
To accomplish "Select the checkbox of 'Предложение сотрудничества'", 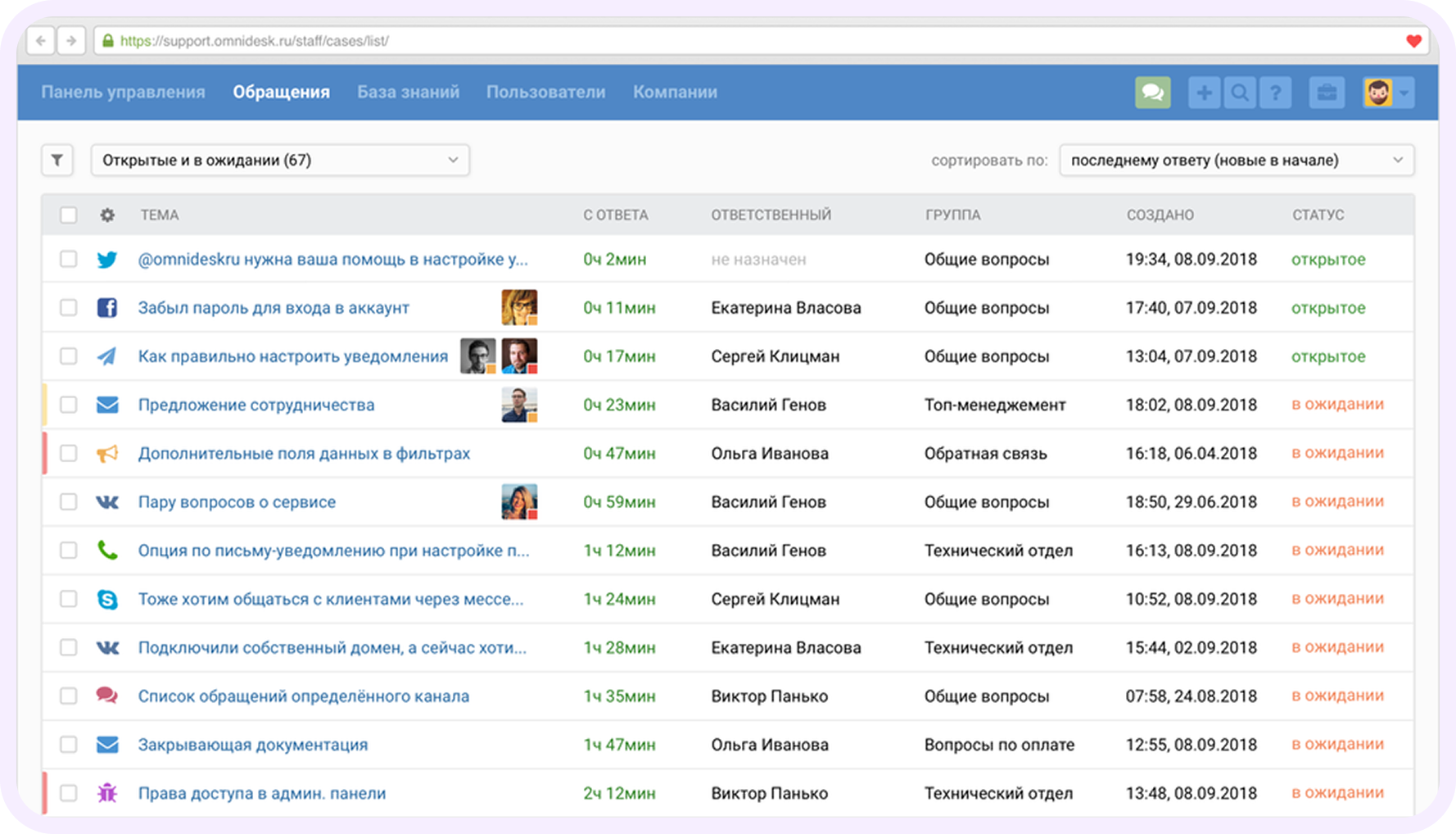I will pyautogui.click(x=69, y=404).
